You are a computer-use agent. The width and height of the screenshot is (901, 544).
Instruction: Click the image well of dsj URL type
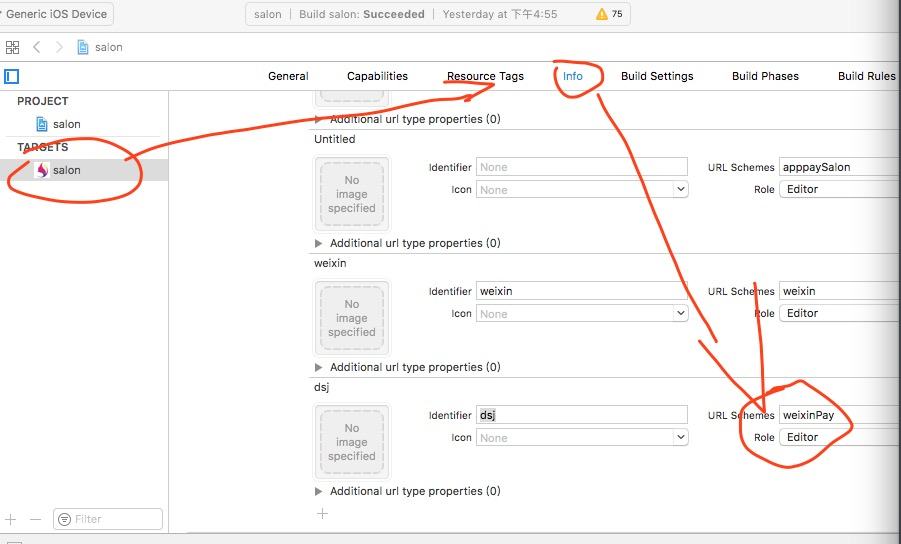(352, 442)
